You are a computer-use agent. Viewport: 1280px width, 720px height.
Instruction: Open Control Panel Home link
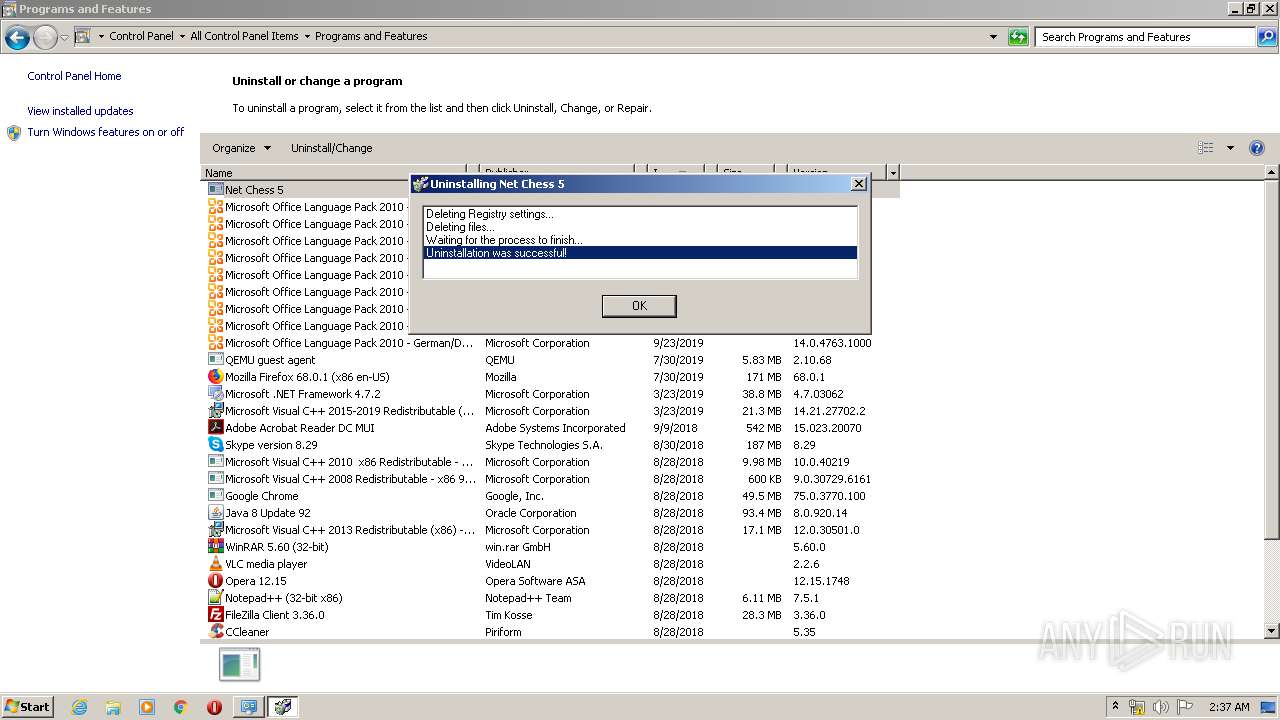point(74,76)
